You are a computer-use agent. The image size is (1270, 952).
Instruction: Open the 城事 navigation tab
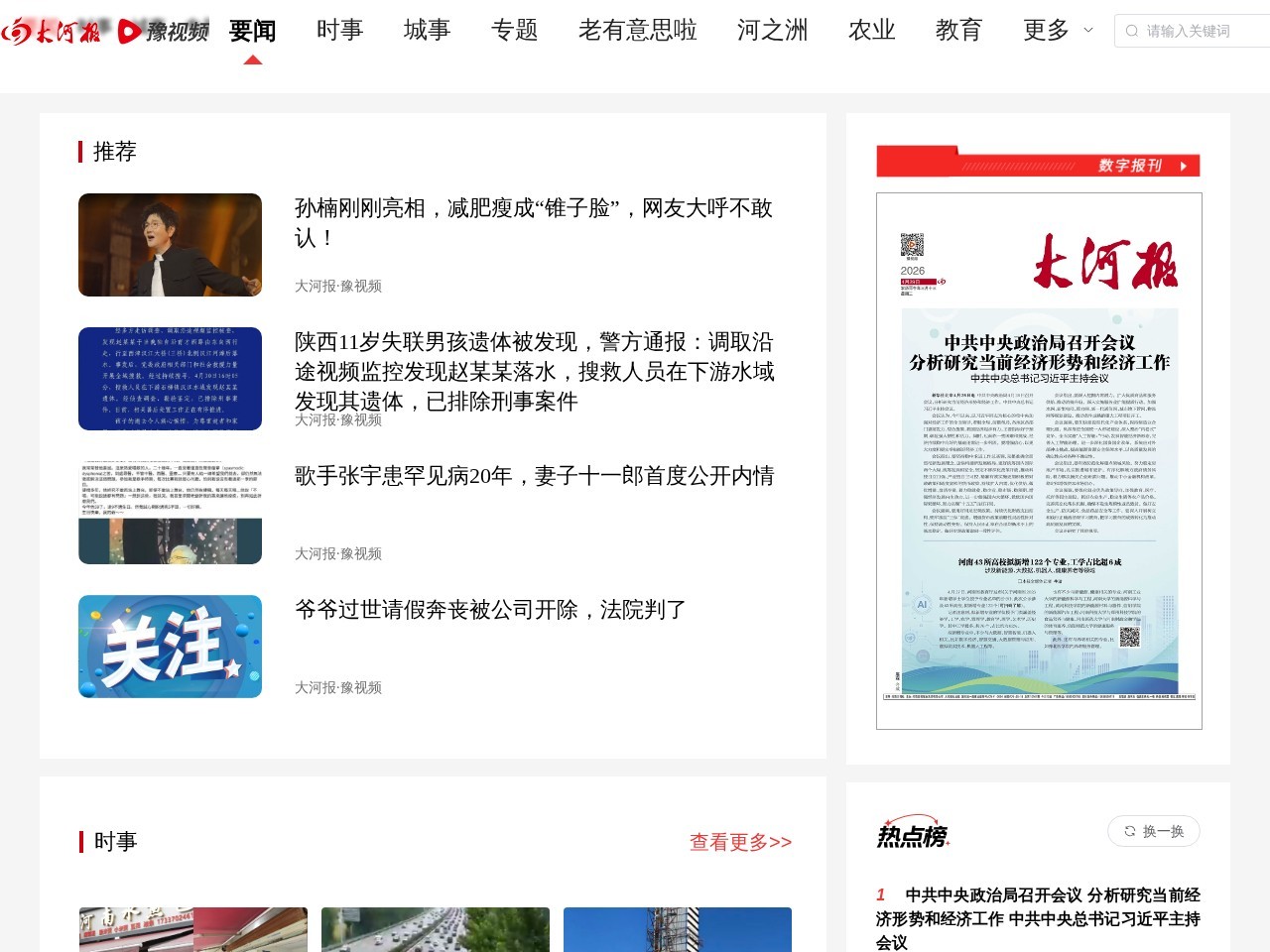click(428, 31)
